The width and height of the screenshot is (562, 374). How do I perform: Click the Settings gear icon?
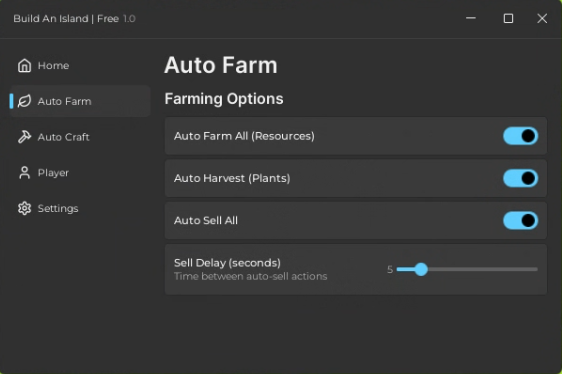[24, 208]
